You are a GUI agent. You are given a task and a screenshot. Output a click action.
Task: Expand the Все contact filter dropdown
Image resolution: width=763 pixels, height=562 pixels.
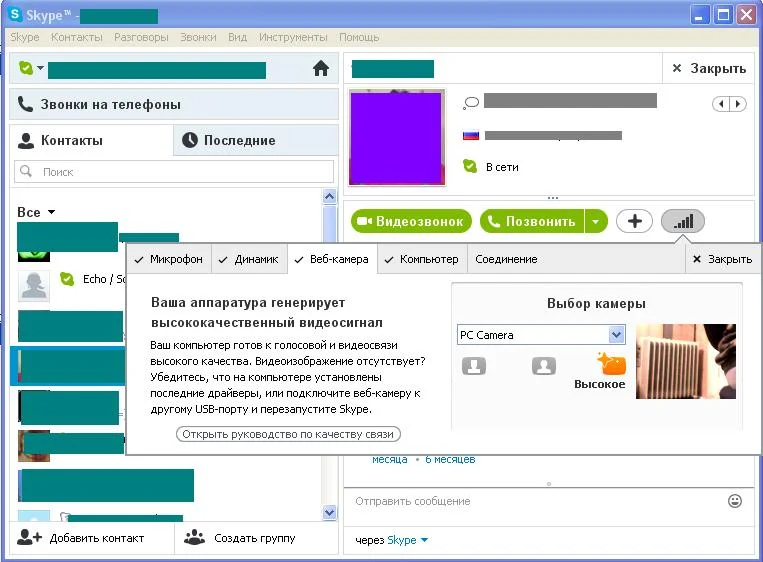36,212
